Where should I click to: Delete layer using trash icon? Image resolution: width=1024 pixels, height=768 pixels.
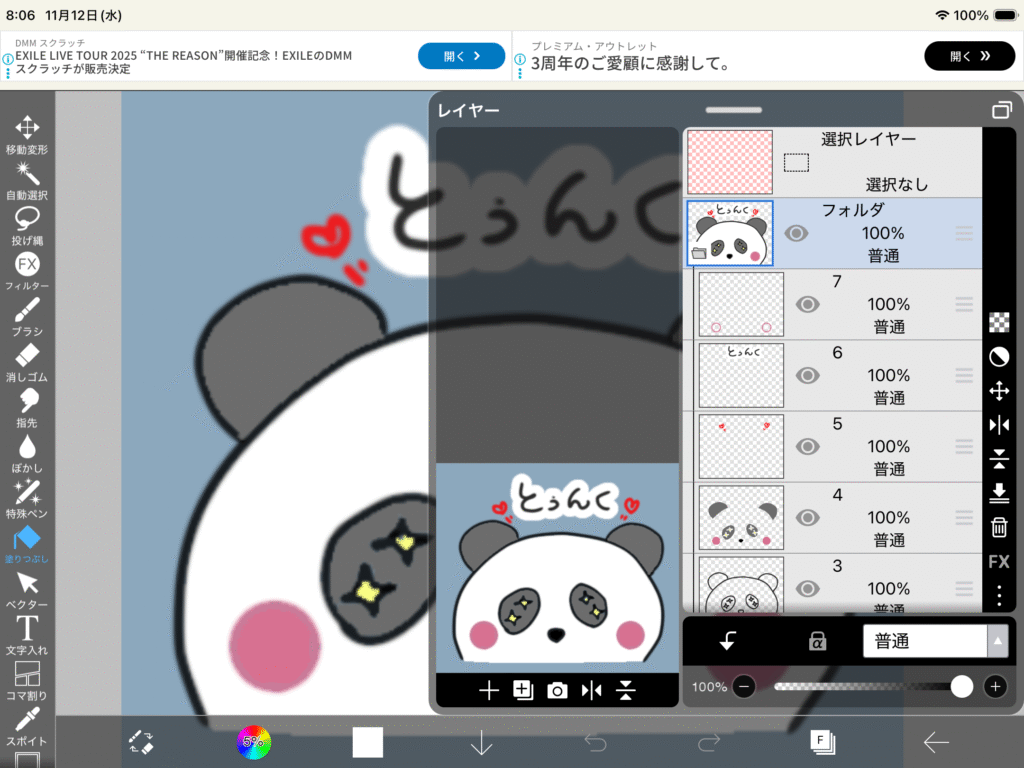pyautogui.click(x=998, y=527)
